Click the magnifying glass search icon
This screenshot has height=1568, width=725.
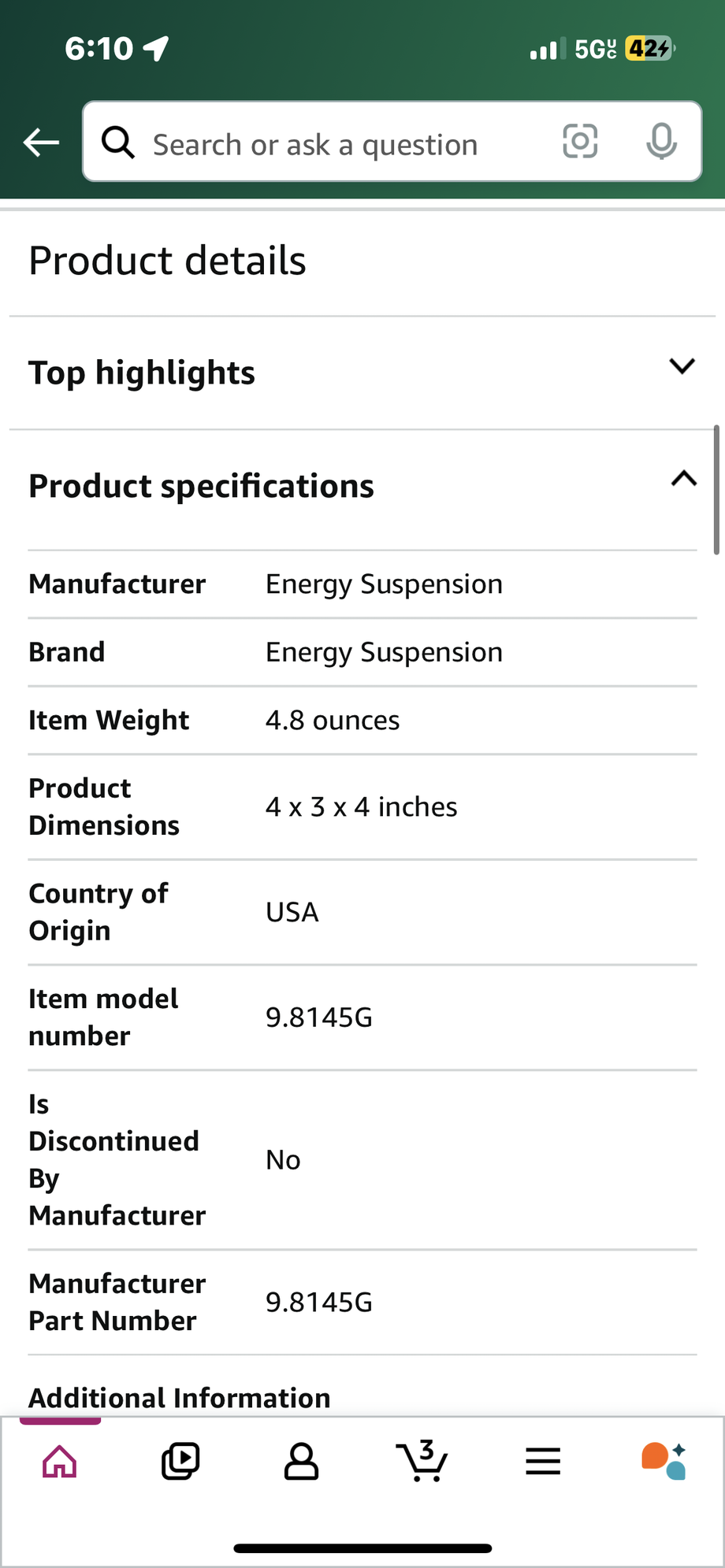click(118, 143)
